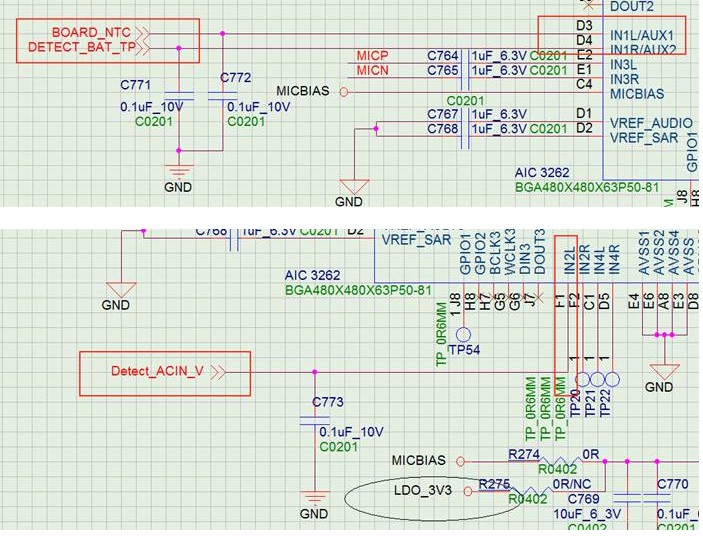The width and height of the screenshot is (703, 542).
Task: Click the MICBIAS port circle beside R274
Action: pyautogui.click(x=460, y=461)
